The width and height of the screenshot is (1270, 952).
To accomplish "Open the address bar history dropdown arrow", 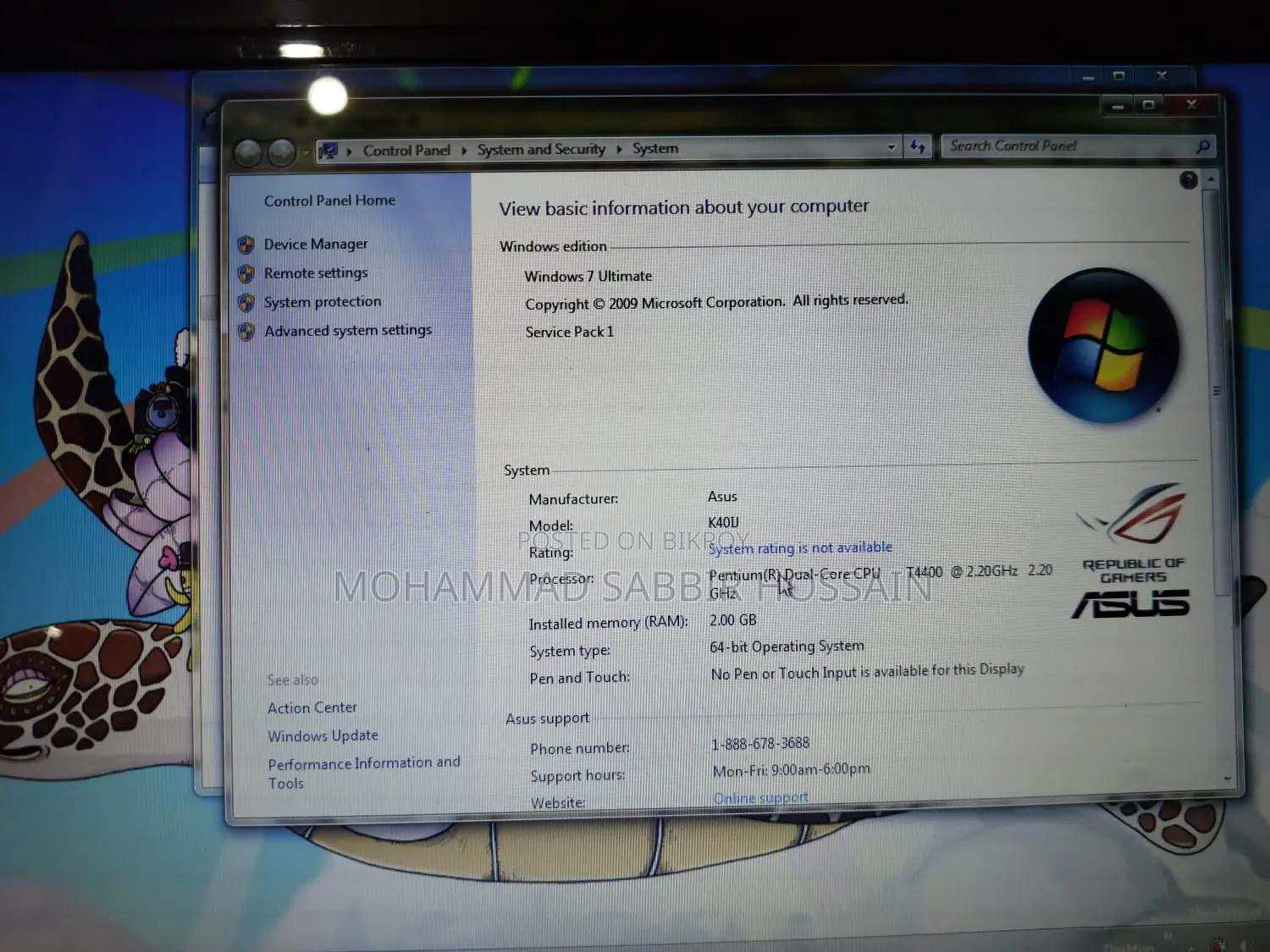I will 891,147.
